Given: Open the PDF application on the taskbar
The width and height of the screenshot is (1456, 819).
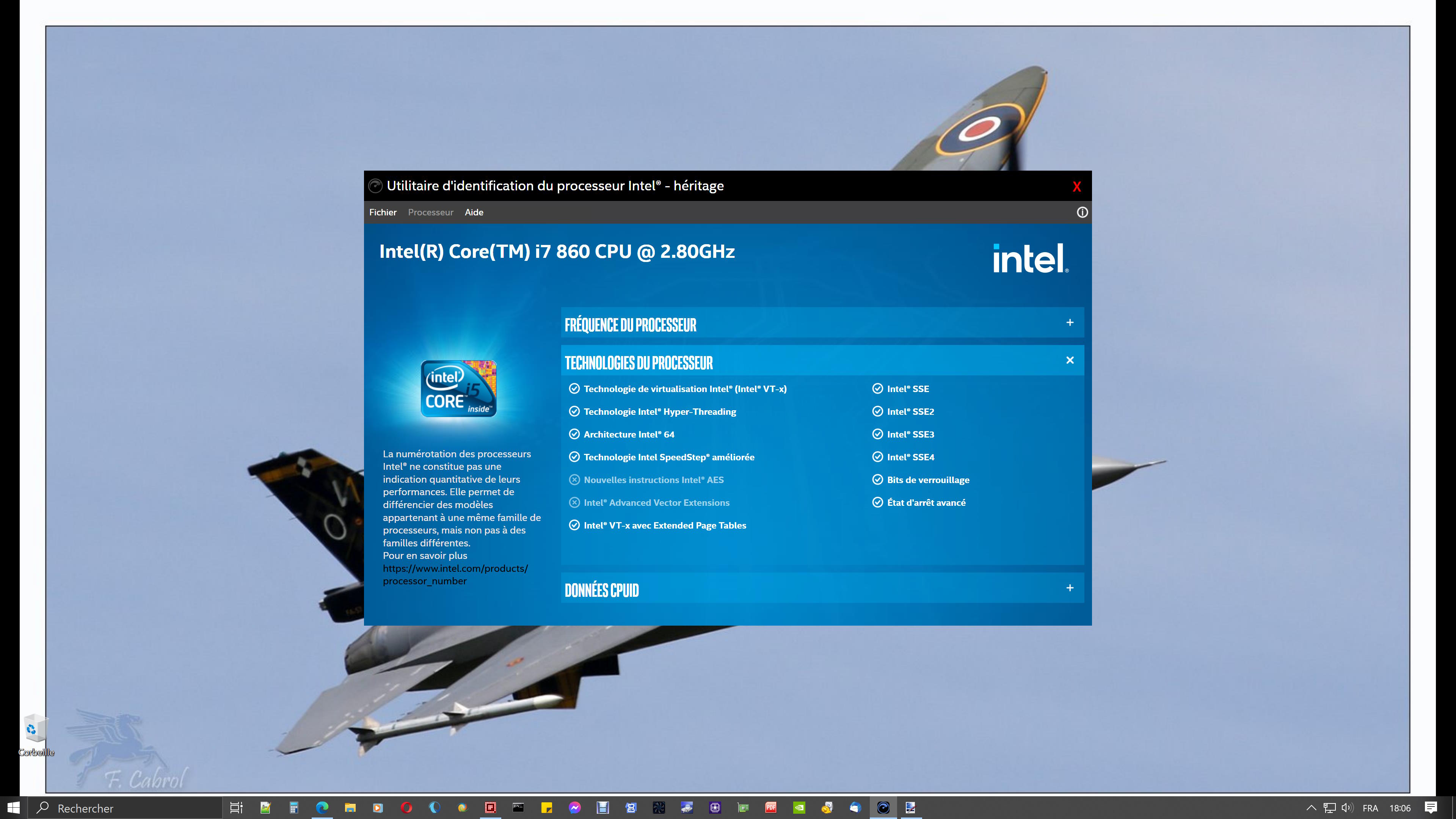Looking at the screenshot, I should [x=771, y=808].
